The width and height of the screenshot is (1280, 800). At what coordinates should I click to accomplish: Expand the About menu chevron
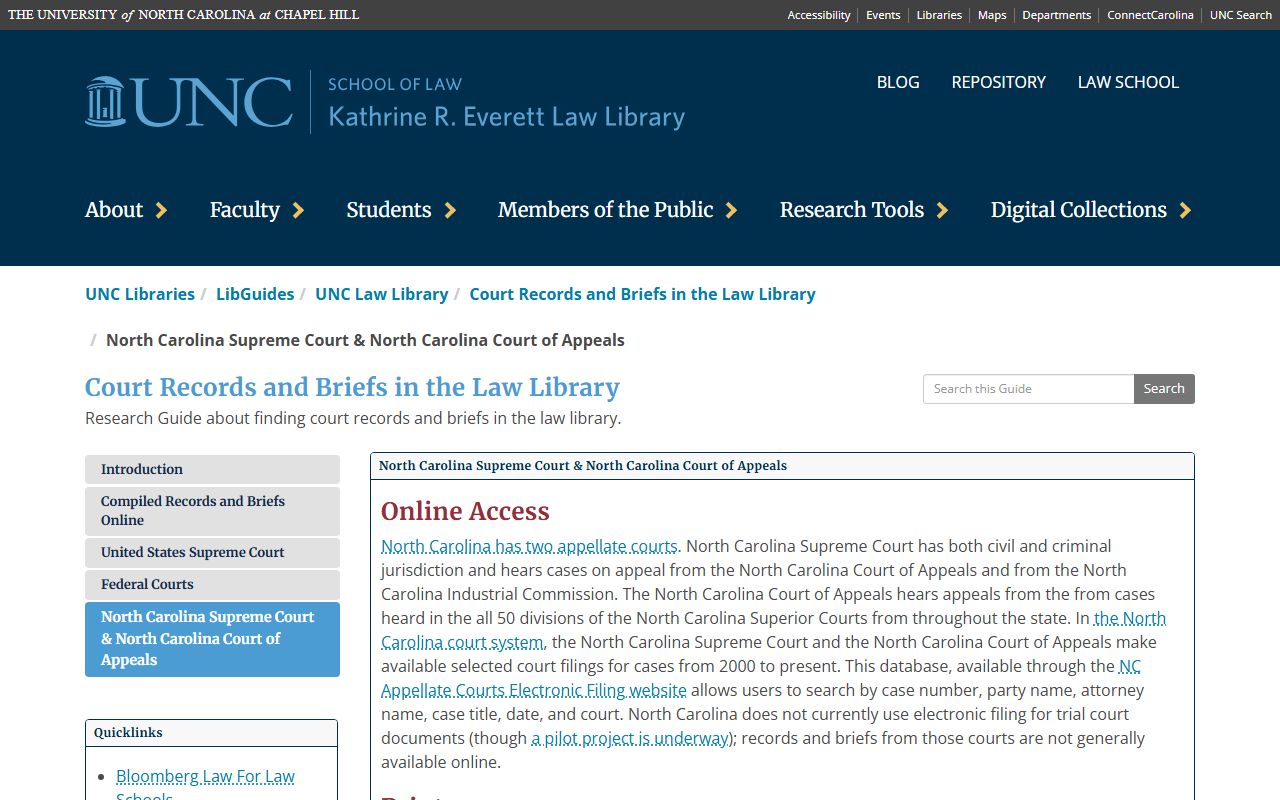[x=161, y=210]
